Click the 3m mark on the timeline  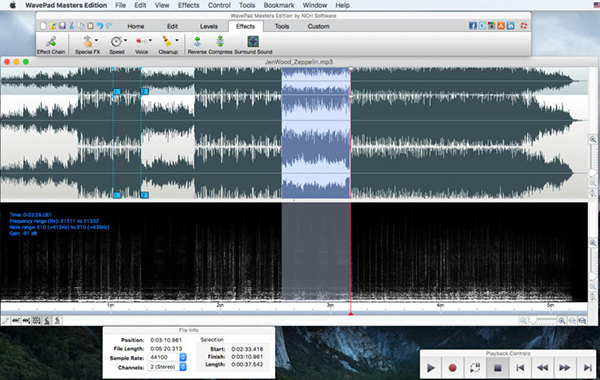click(330, 305)
